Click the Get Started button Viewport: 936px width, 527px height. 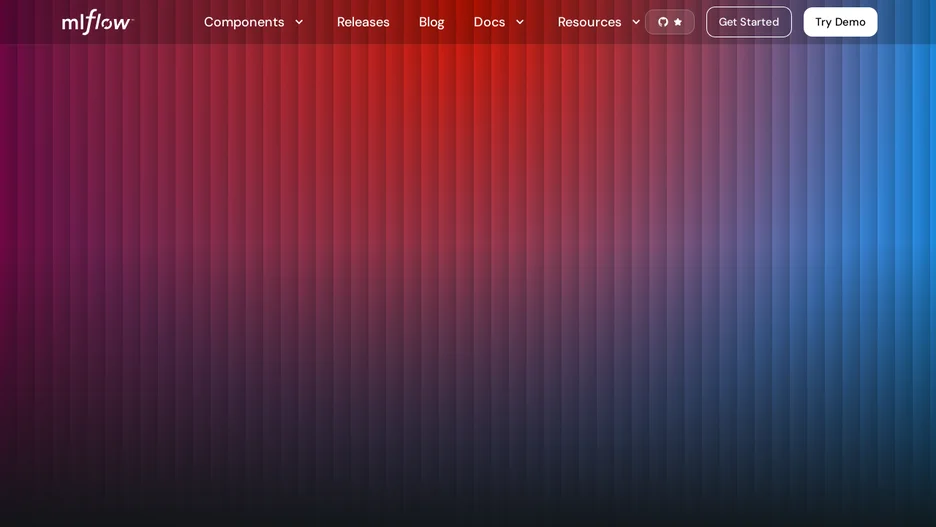tap(749, 22)
